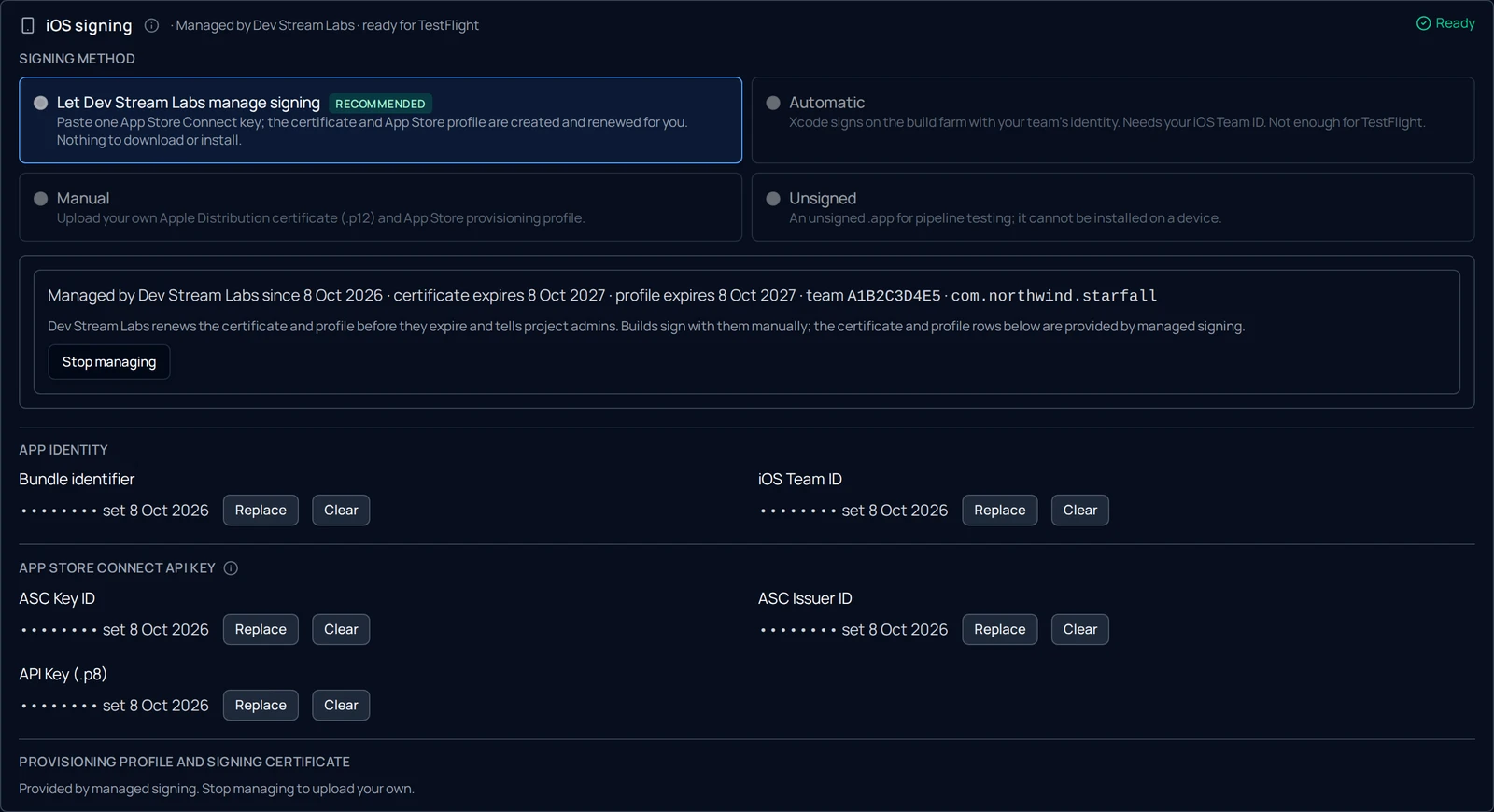Replace the ASC Key ID value

click(x=261, y=630)
